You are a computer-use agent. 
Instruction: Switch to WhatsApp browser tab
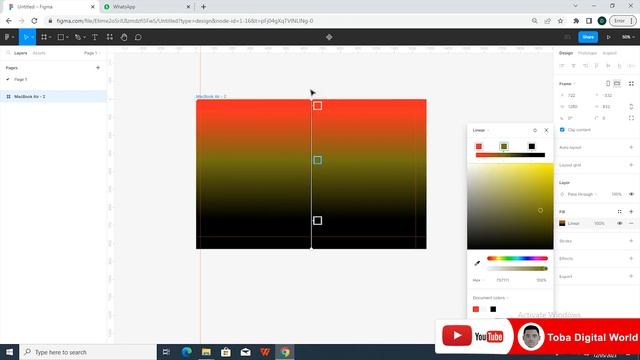point(147,7)
